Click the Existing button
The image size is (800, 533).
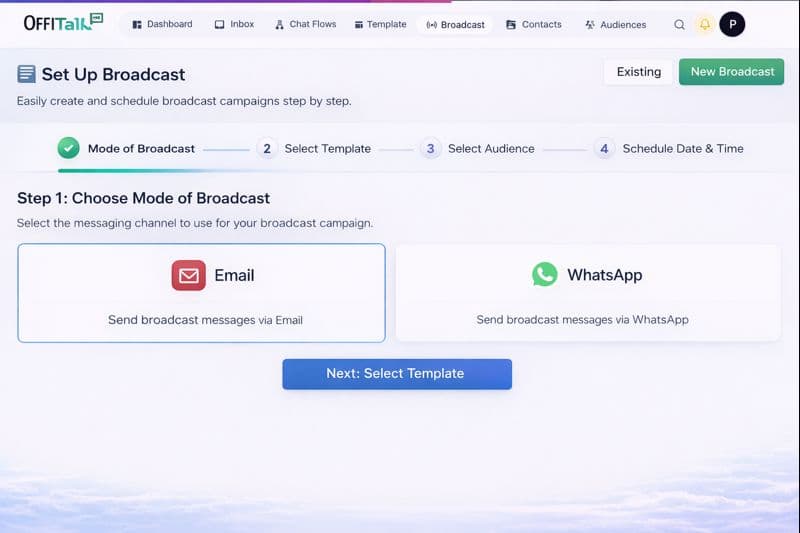(639, 72)
